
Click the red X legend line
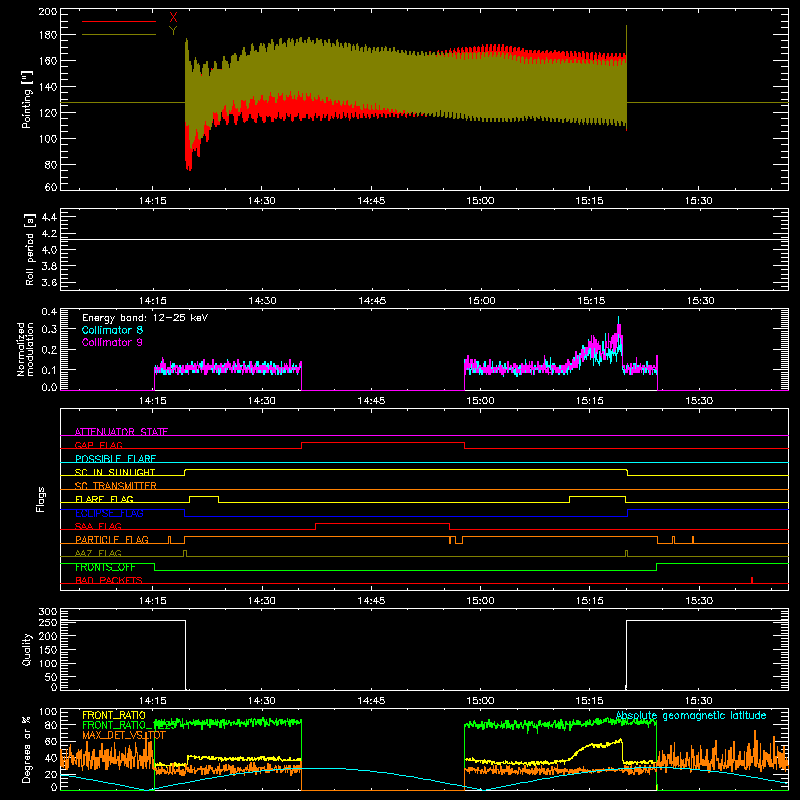pos(119,21)
